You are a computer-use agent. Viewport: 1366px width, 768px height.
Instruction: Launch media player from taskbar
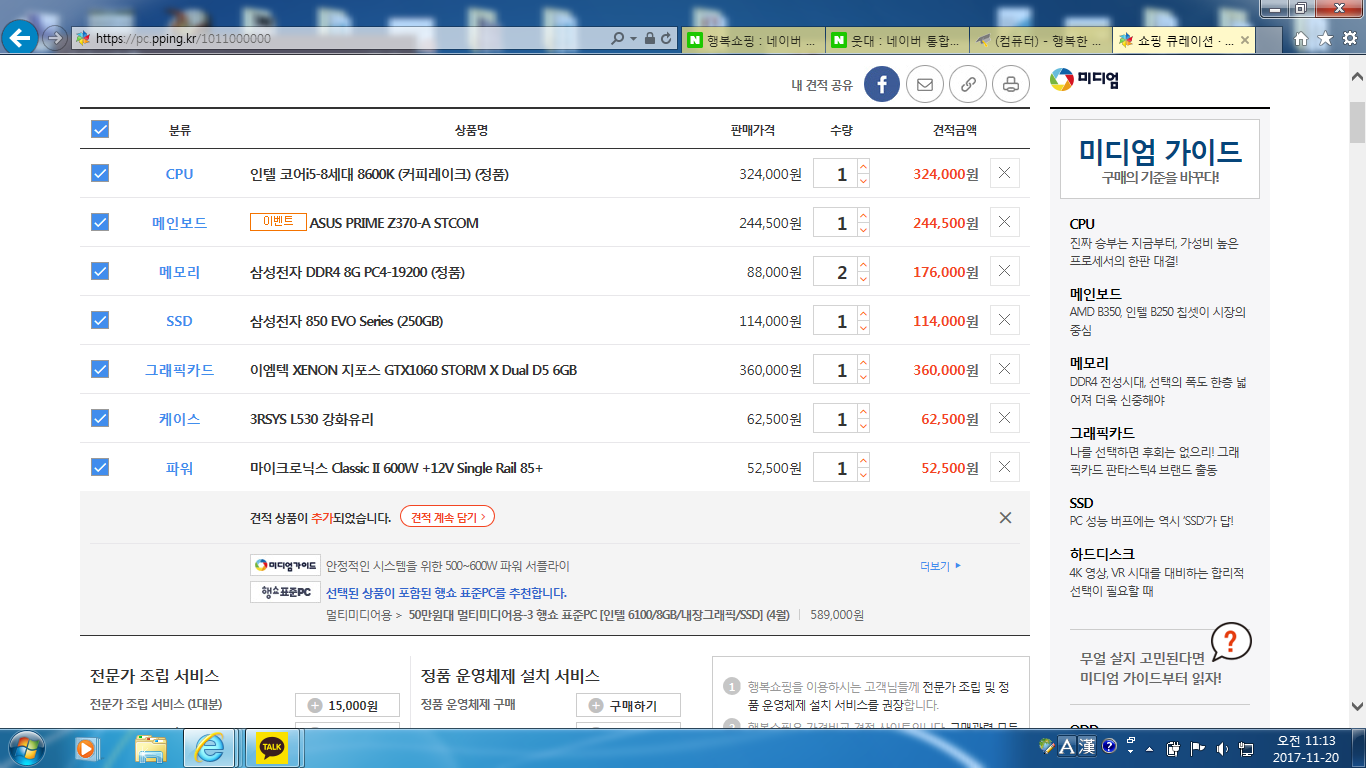[x=87, y=747]
